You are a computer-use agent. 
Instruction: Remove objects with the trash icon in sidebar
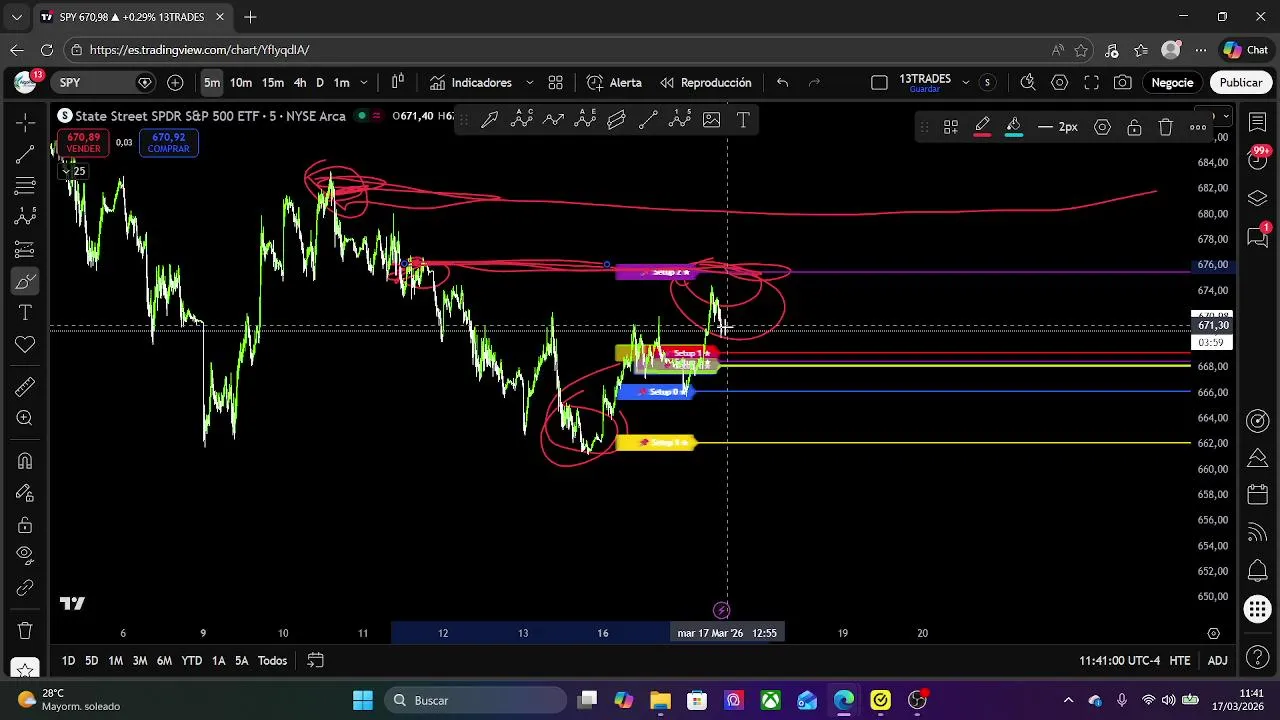[25, 631]
